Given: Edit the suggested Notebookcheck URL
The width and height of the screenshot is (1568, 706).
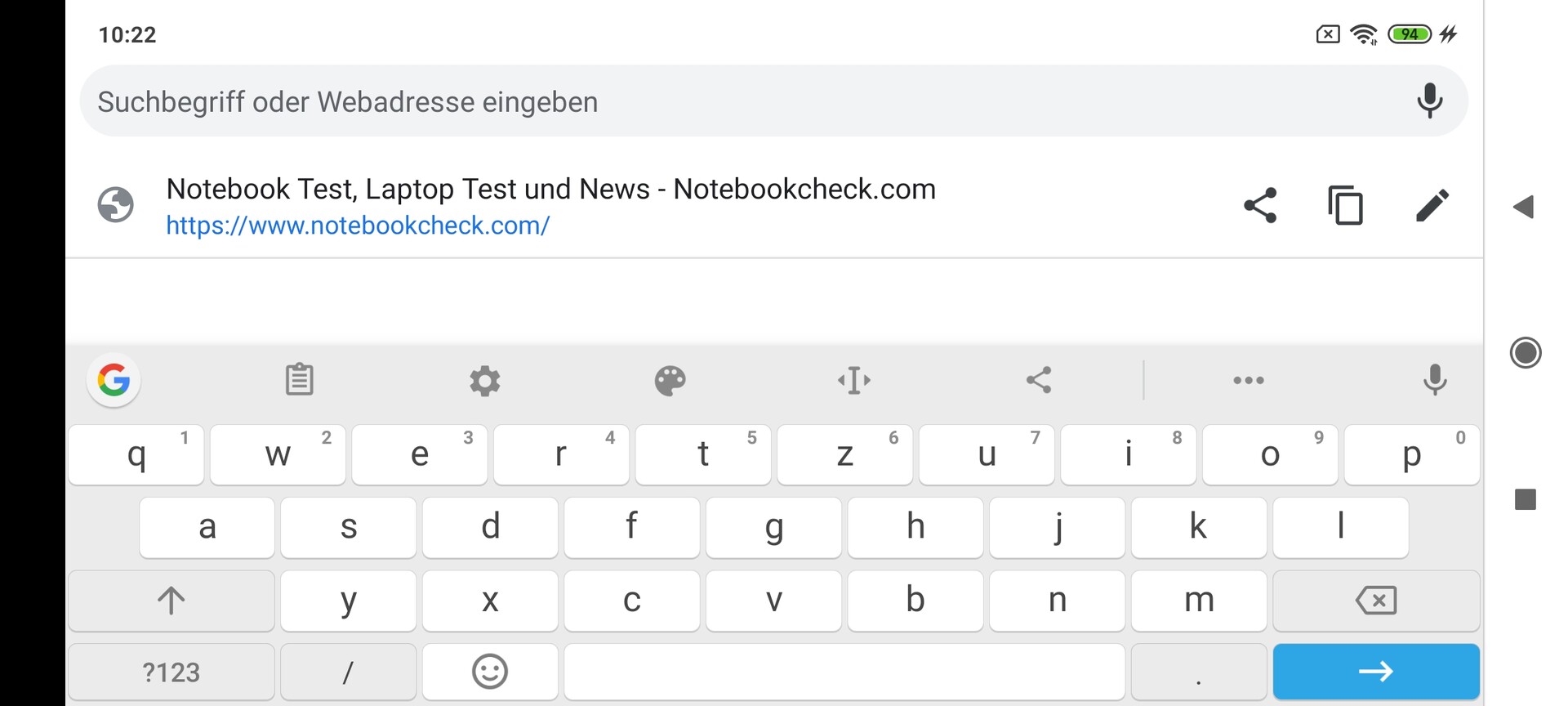Looking at the screenshot, I should (x=1432, y=205).
